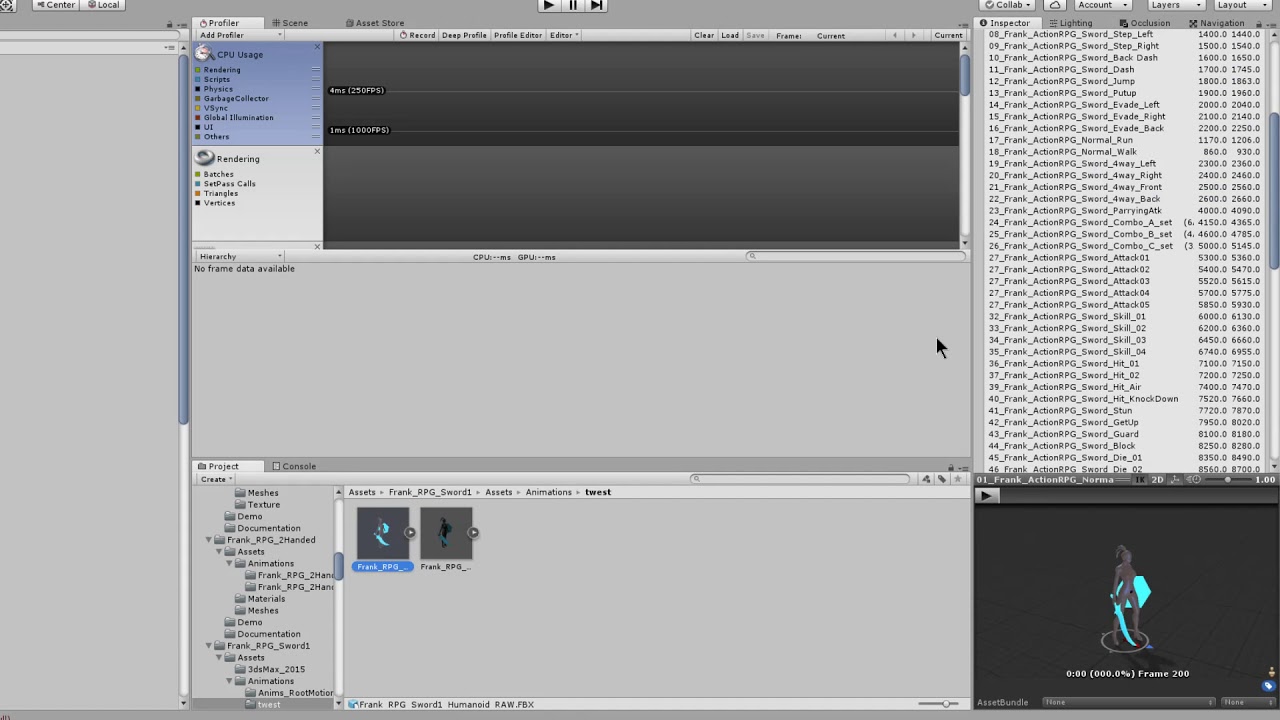This screenshot has width=1280, height=720.
Task: Toggle the IK option in the preview bar
Action: tap(1142, 479)
